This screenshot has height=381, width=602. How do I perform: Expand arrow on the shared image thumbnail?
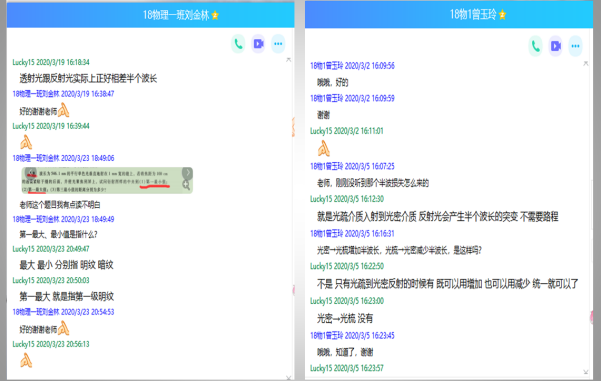pos(187,173)
